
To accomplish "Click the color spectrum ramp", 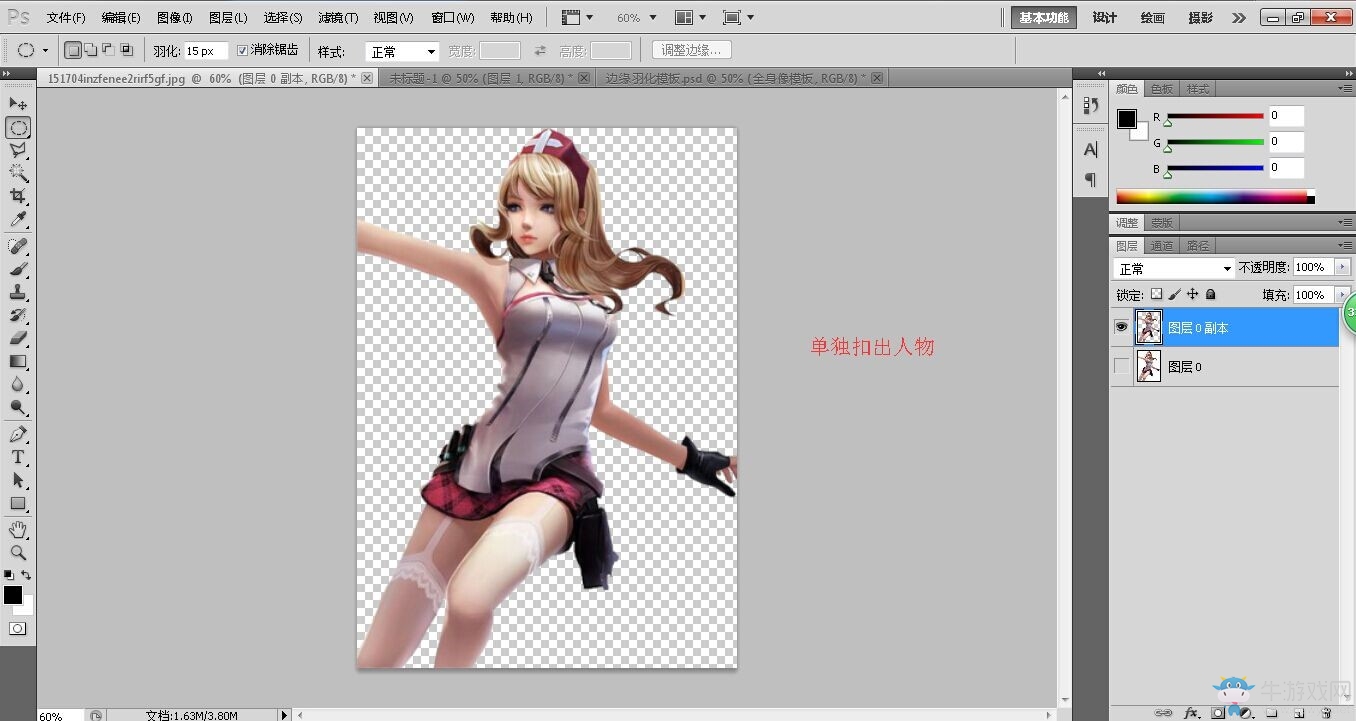I will (x=1214, y=197).
